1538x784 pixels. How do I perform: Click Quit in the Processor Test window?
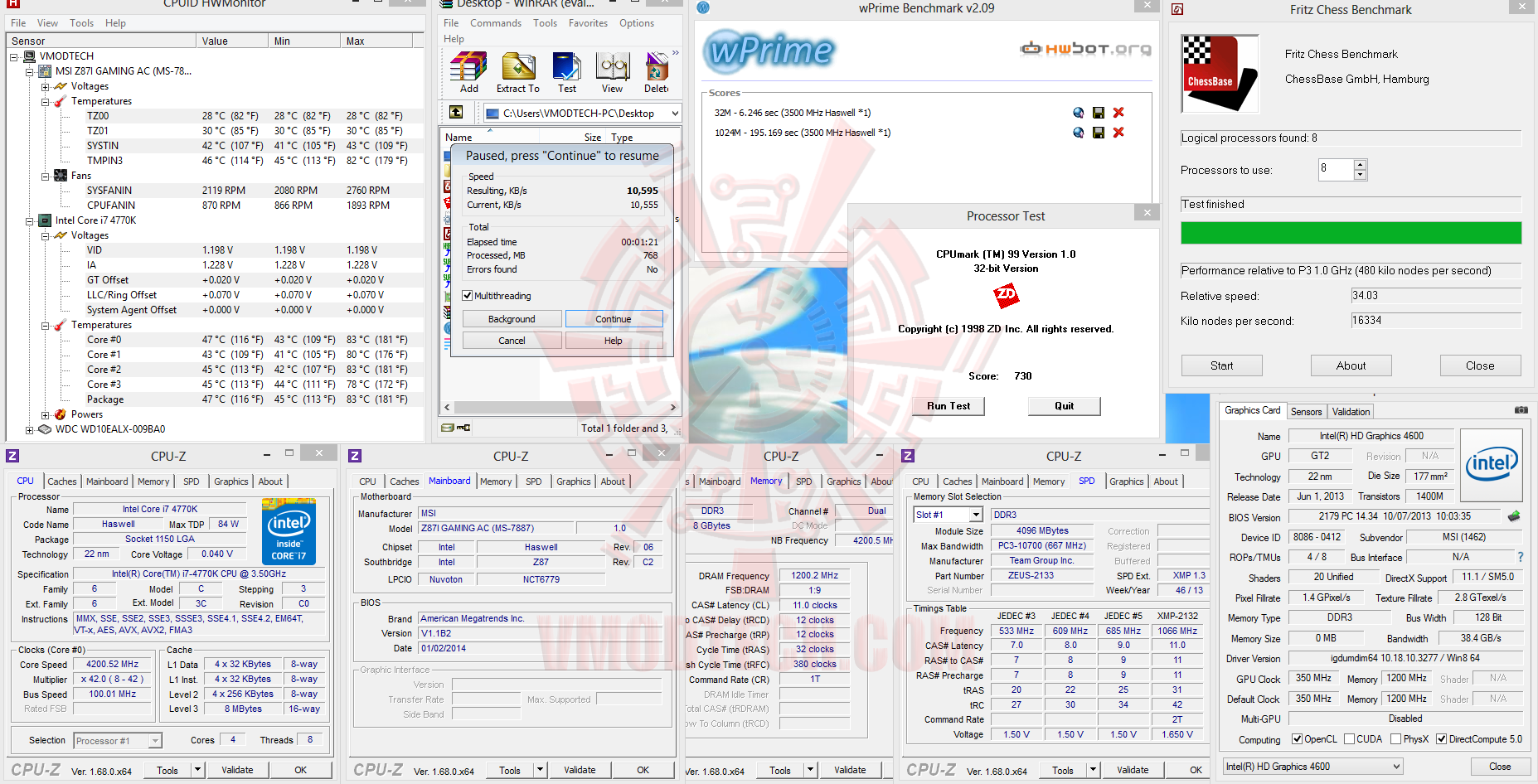pyautogui.click(x=1065, y=406)
